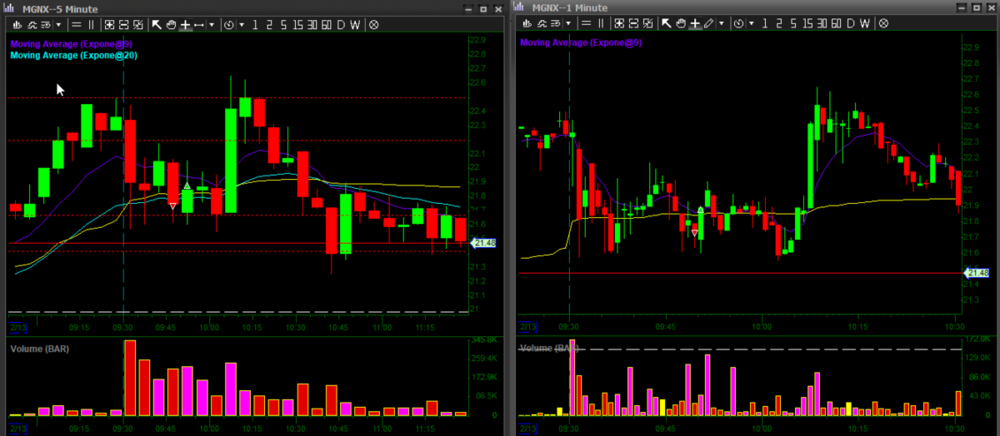Click the MGNX--5 Minute window title
This screenshot has width=1000, height=436.
click(x=62, y=7)
